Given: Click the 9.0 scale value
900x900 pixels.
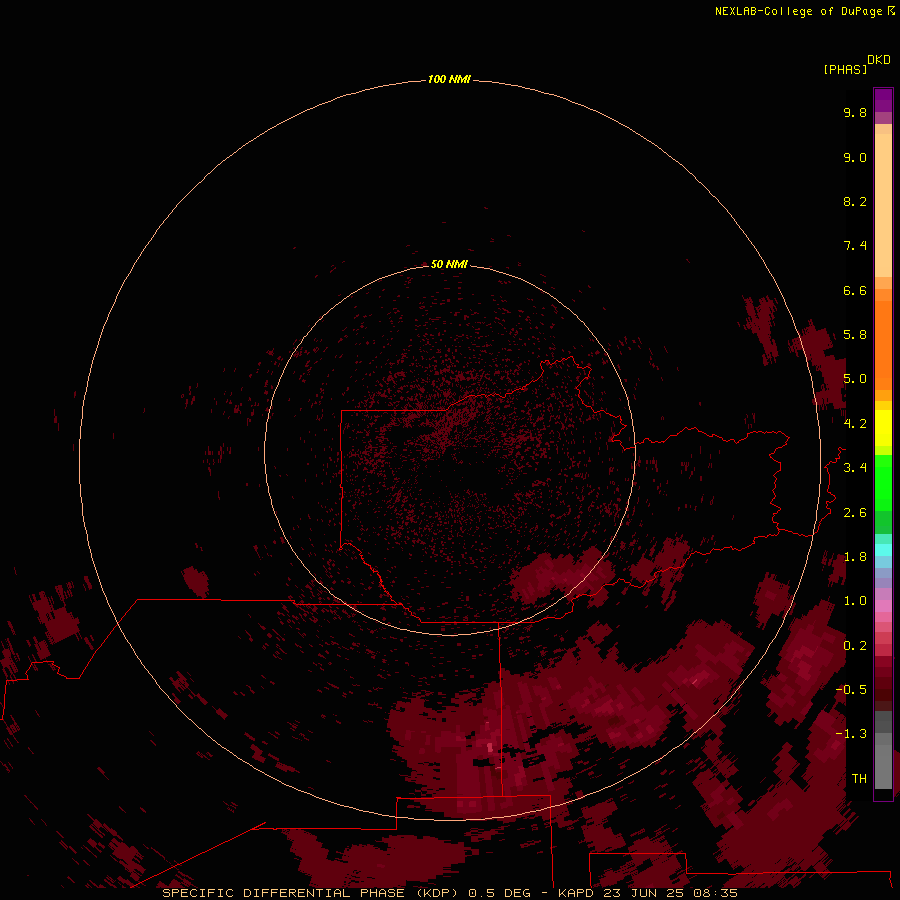Looking at the screenshot, I should click(x=855, y=157).
